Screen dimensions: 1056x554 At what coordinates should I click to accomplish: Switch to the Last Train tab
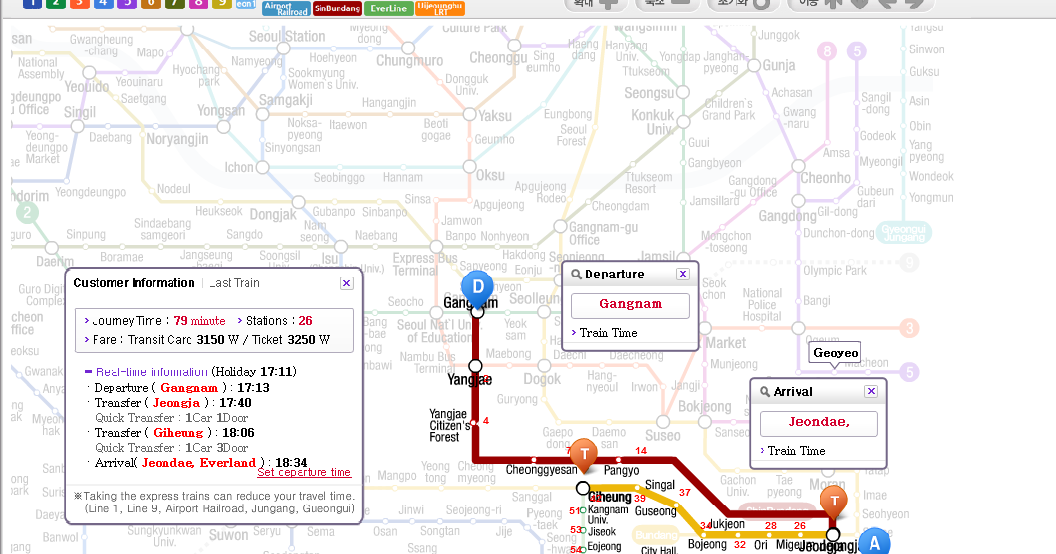coord(235,283)
